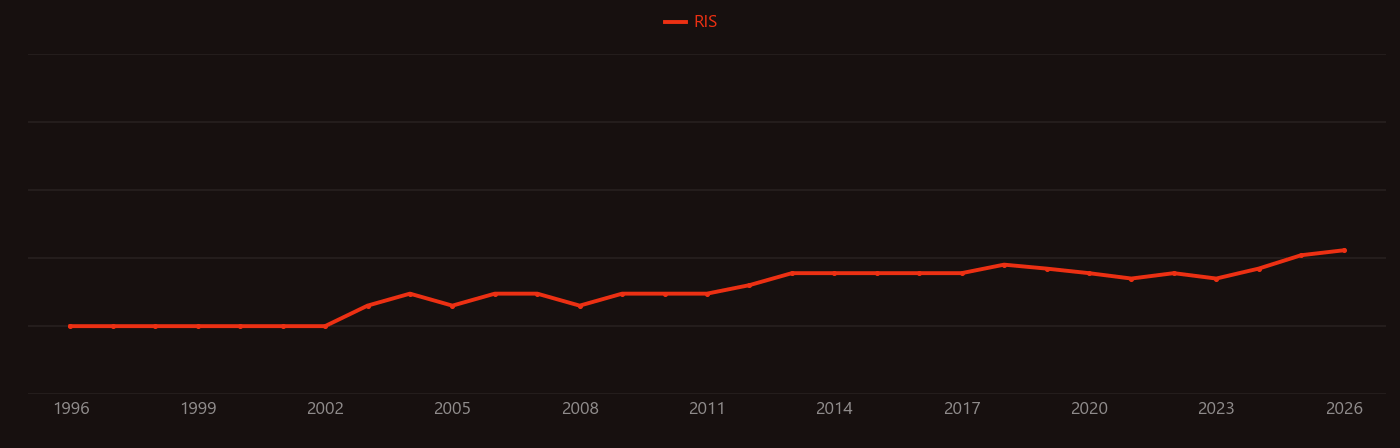Toggle the RIS series legend entry
Image resolution: width=1400 pixels, height=448 pixels.
click(691, 22)
